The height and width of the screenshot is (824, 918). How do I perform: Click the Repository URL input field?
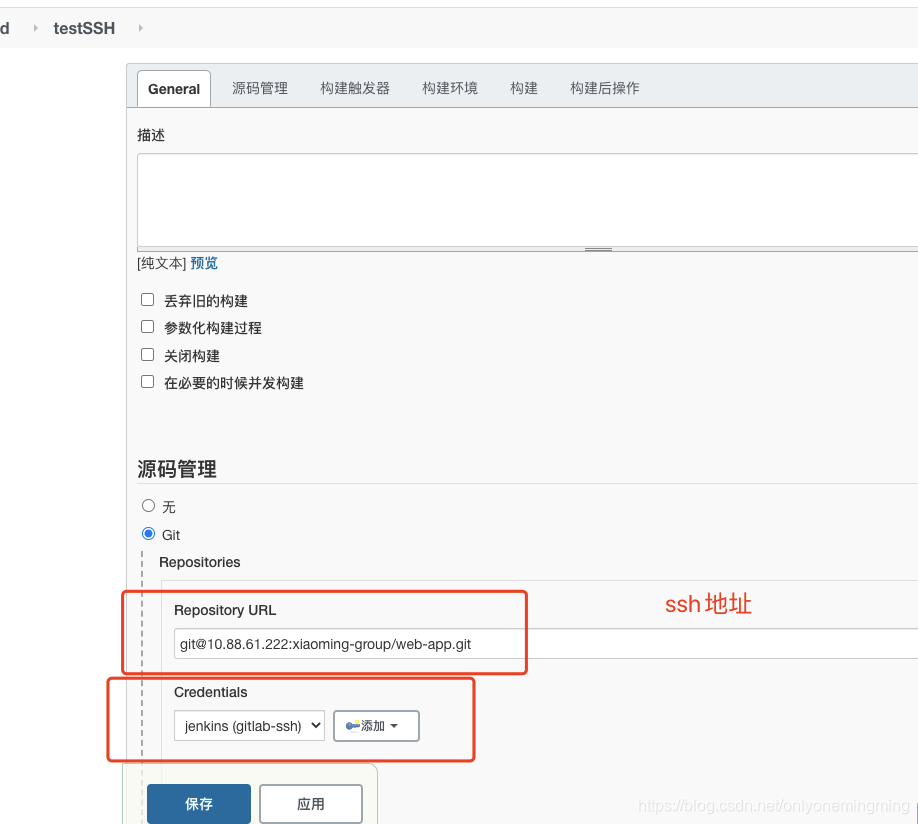pyautogui.click(x=546, y=644)
